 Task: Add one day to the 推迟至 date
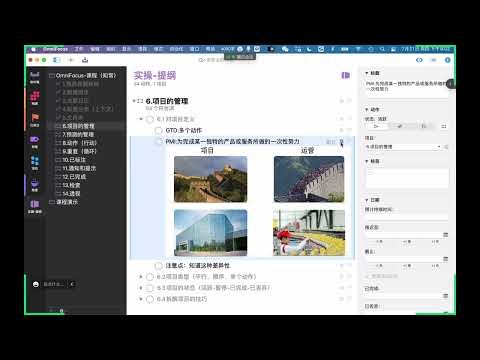(379, 241)
